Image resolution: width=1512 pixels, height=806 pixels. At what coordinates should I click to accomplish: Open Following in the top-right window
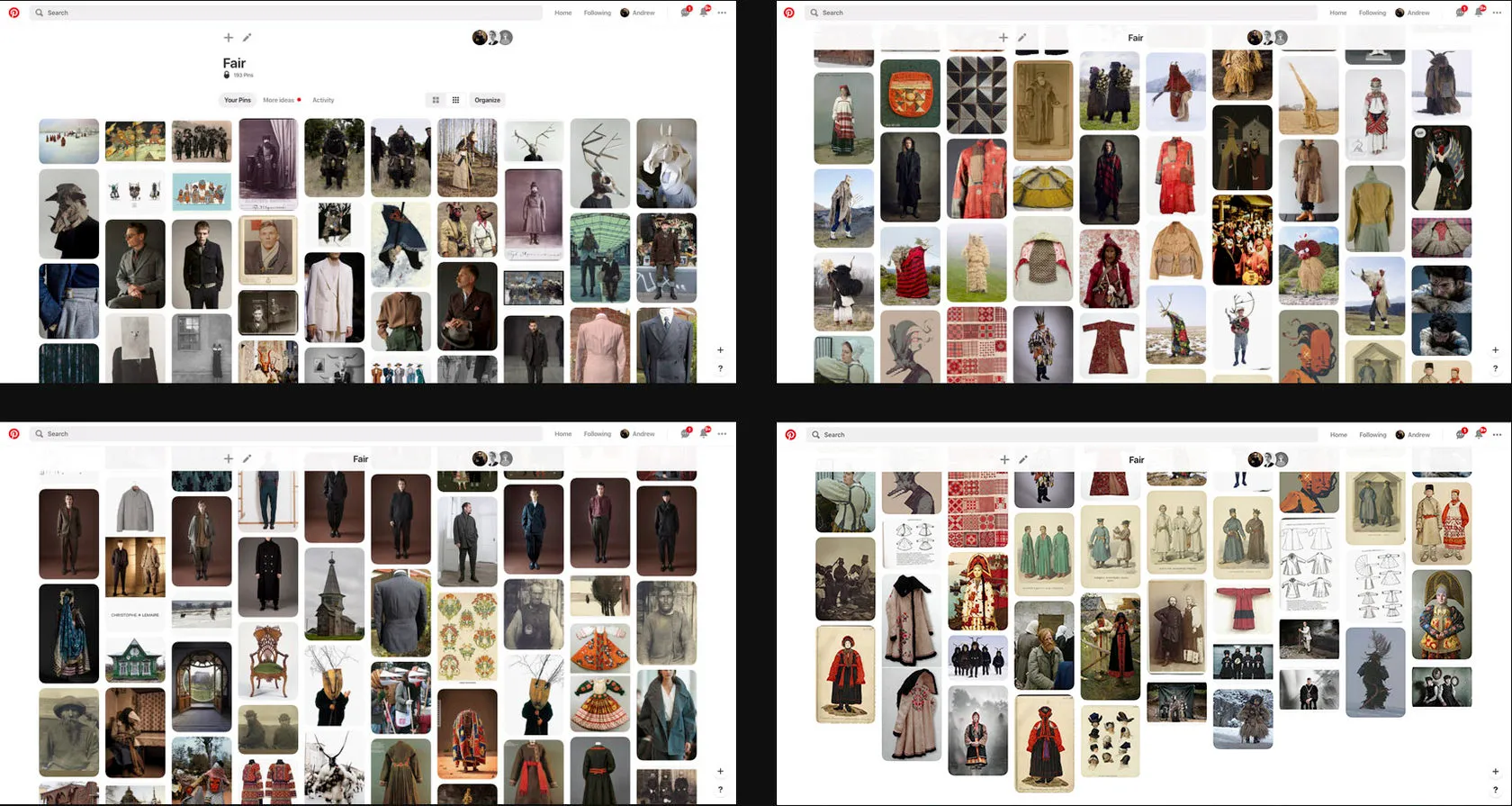click(1372, 13)
